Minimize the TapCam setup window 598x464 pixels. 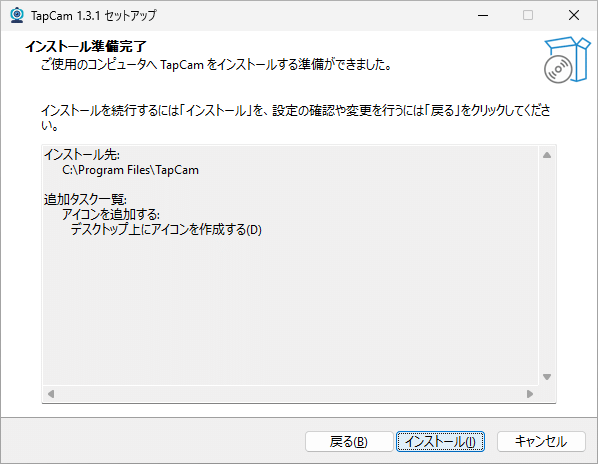483,15
